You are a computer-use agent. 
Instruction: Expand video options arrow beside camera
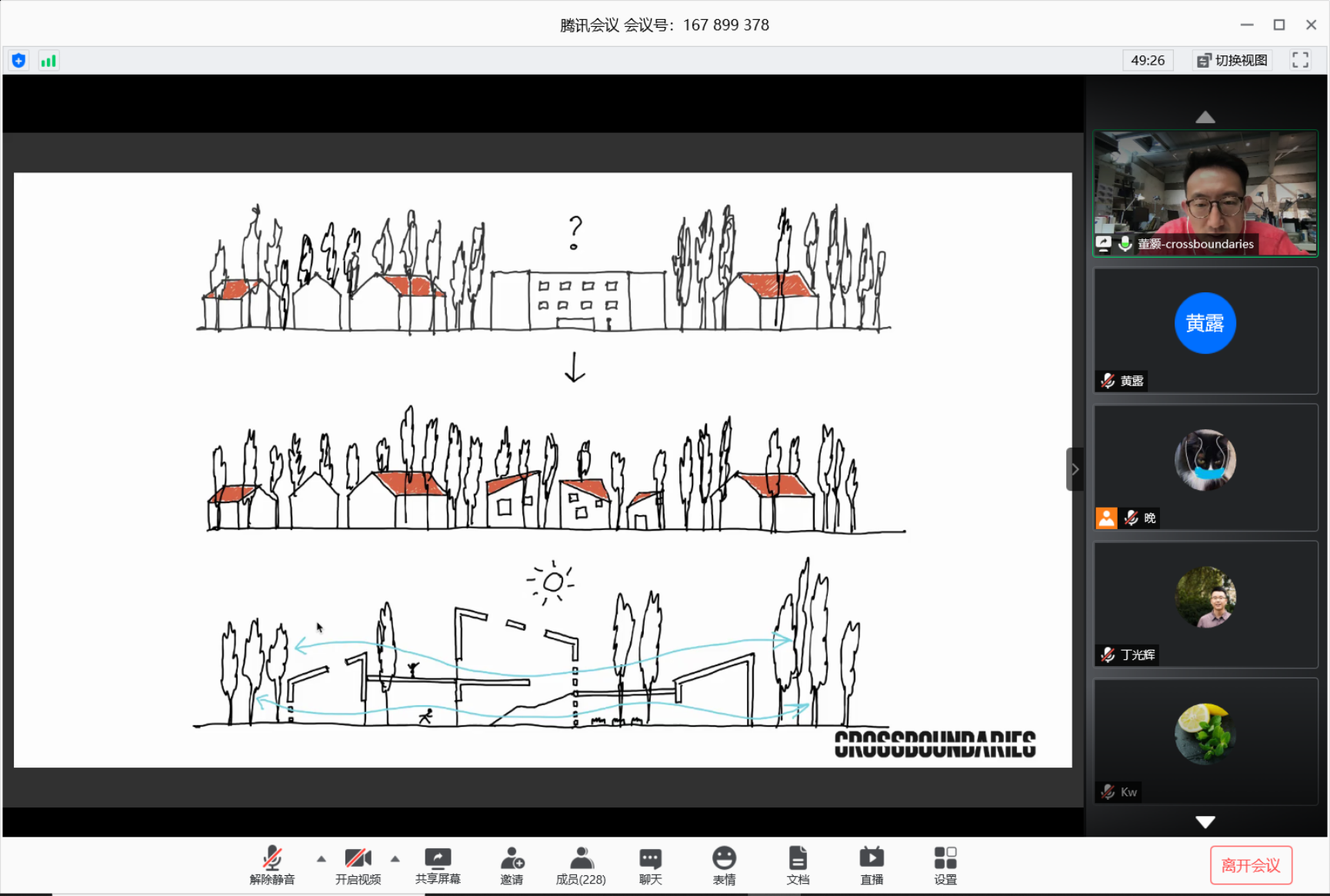(395, 858)
